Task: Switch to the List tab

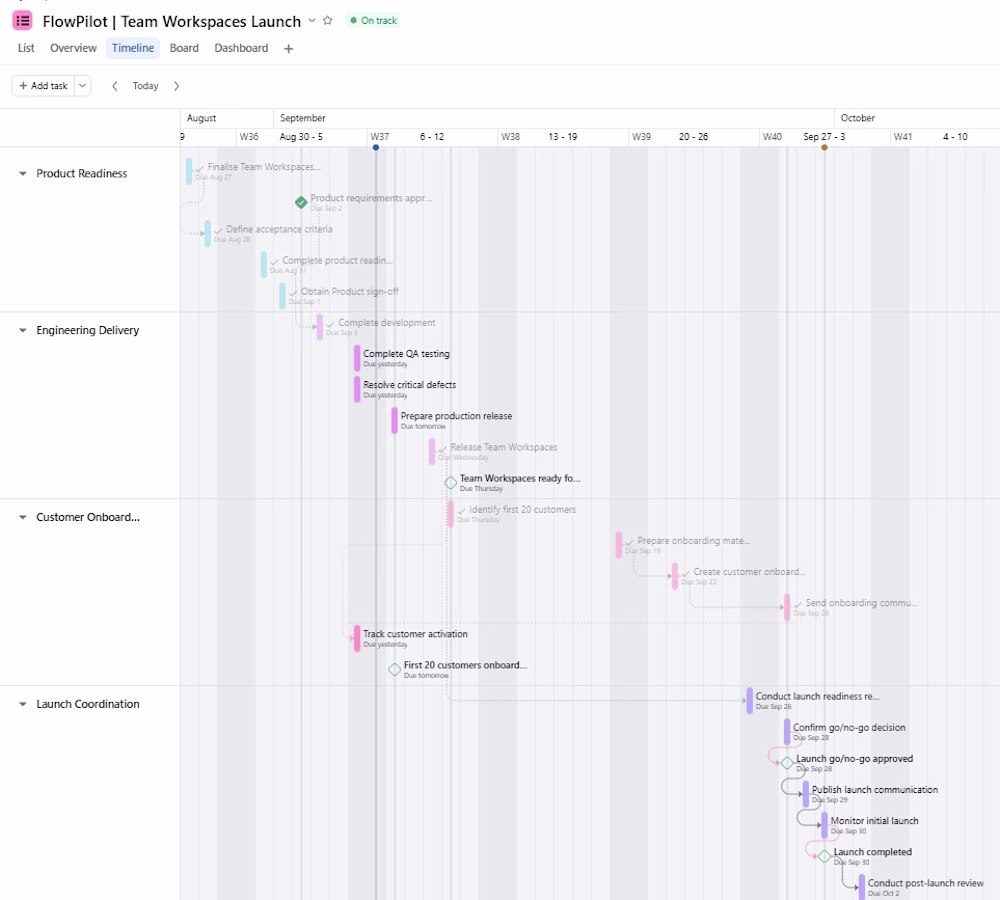Action: [26, 48]
